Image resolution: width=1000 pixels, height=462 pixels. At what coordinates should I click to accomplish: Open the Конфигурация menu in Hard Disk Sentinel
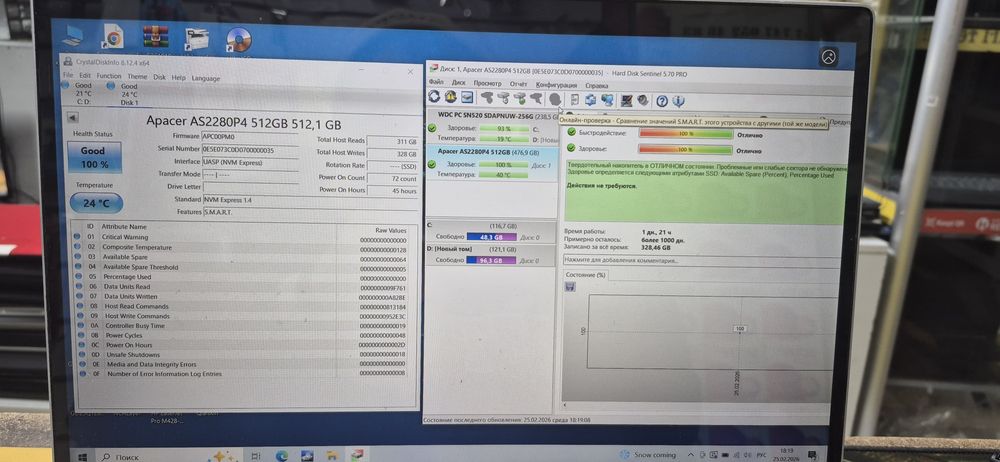pyautogui.click(x=556, y=85)
